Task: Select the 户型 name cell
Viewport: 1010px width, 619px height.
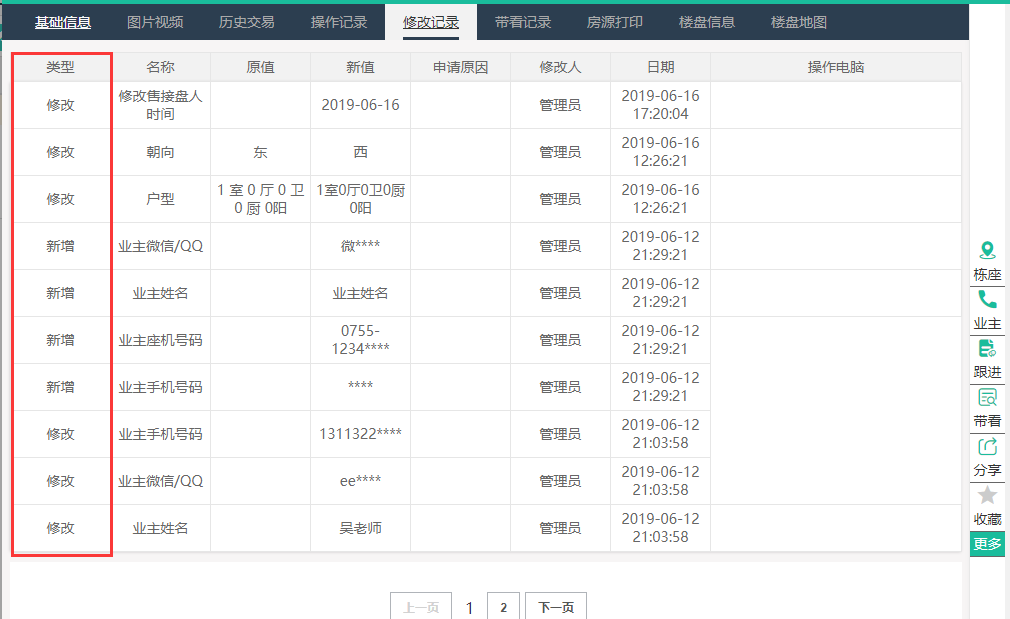Action: click(160, 199)
